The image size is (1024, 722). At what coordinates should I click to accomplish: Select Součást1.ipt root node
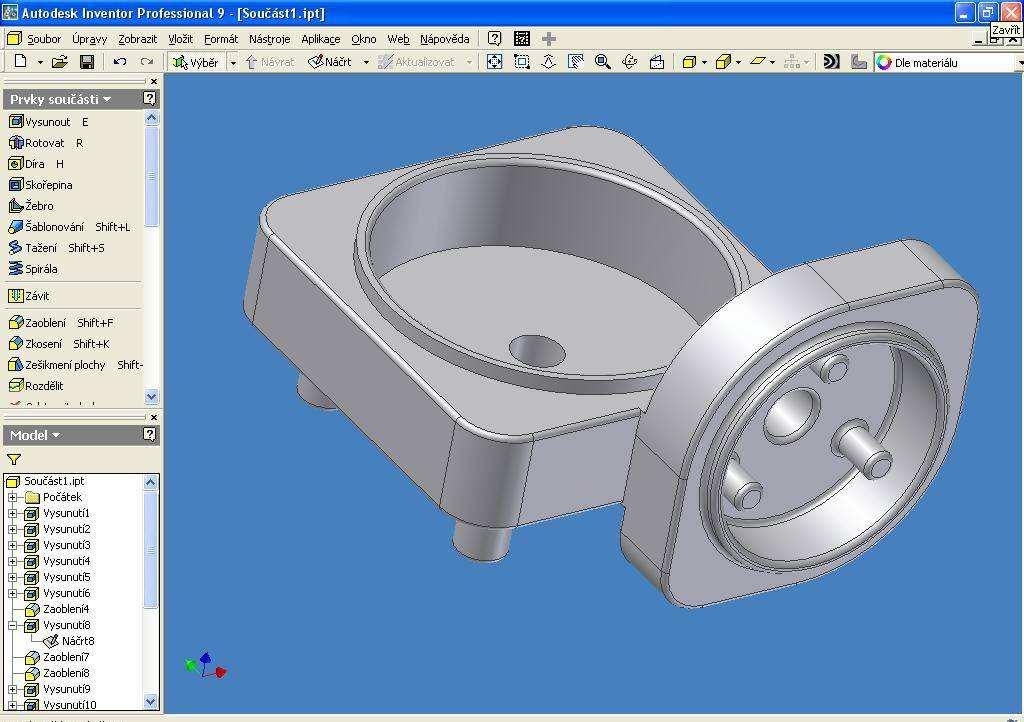click(45, 481)
